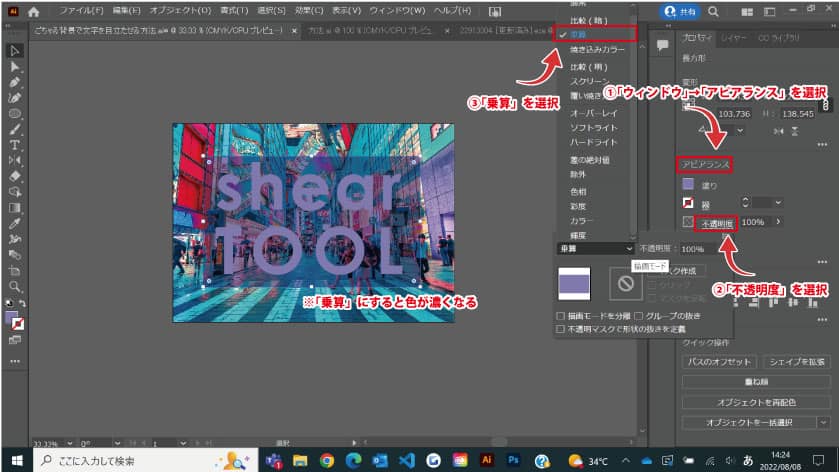Click the flip horizontal icon
Viewport: 839px width, 472px height.
(x=779, y=131)
